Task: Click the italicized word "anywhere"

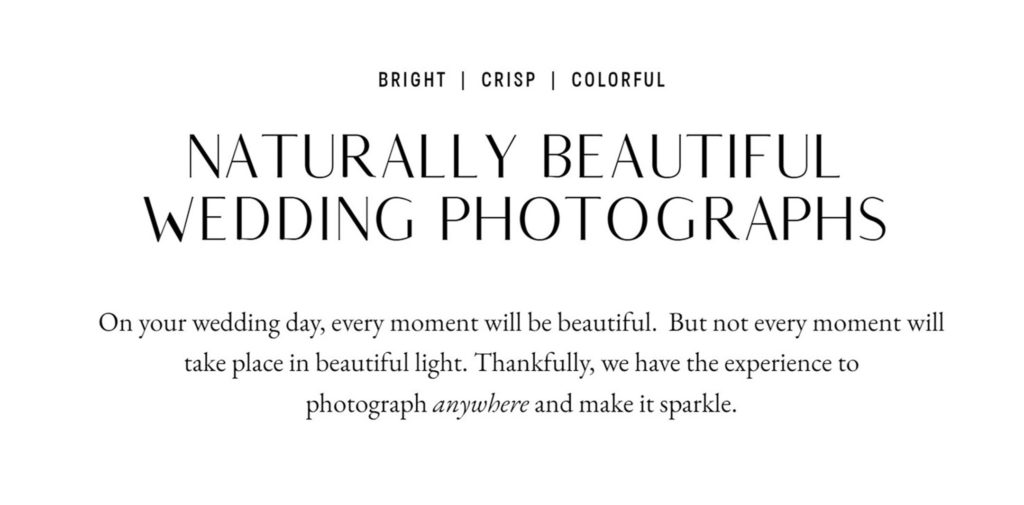Action: pos(480,407)
